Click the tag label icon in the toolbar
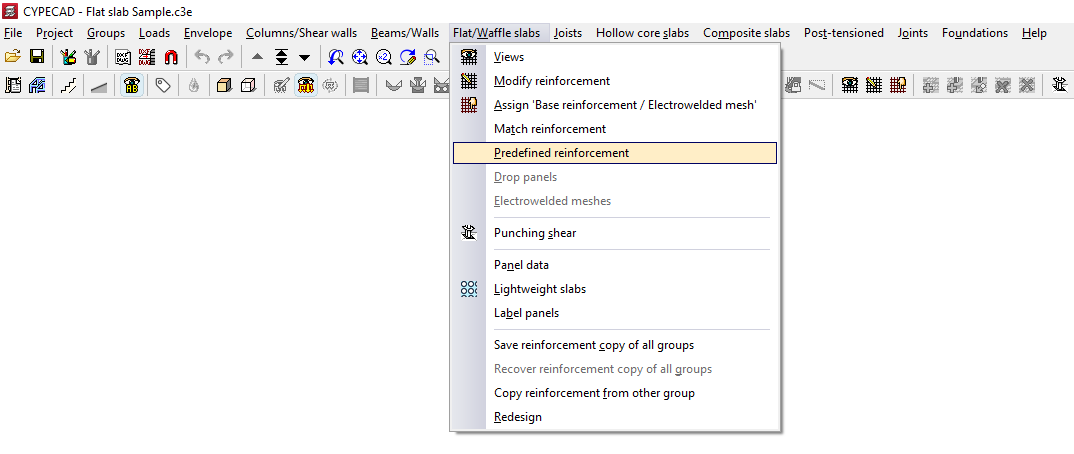This screenshot has height=454, width=1074. click(x=162, y=86)
